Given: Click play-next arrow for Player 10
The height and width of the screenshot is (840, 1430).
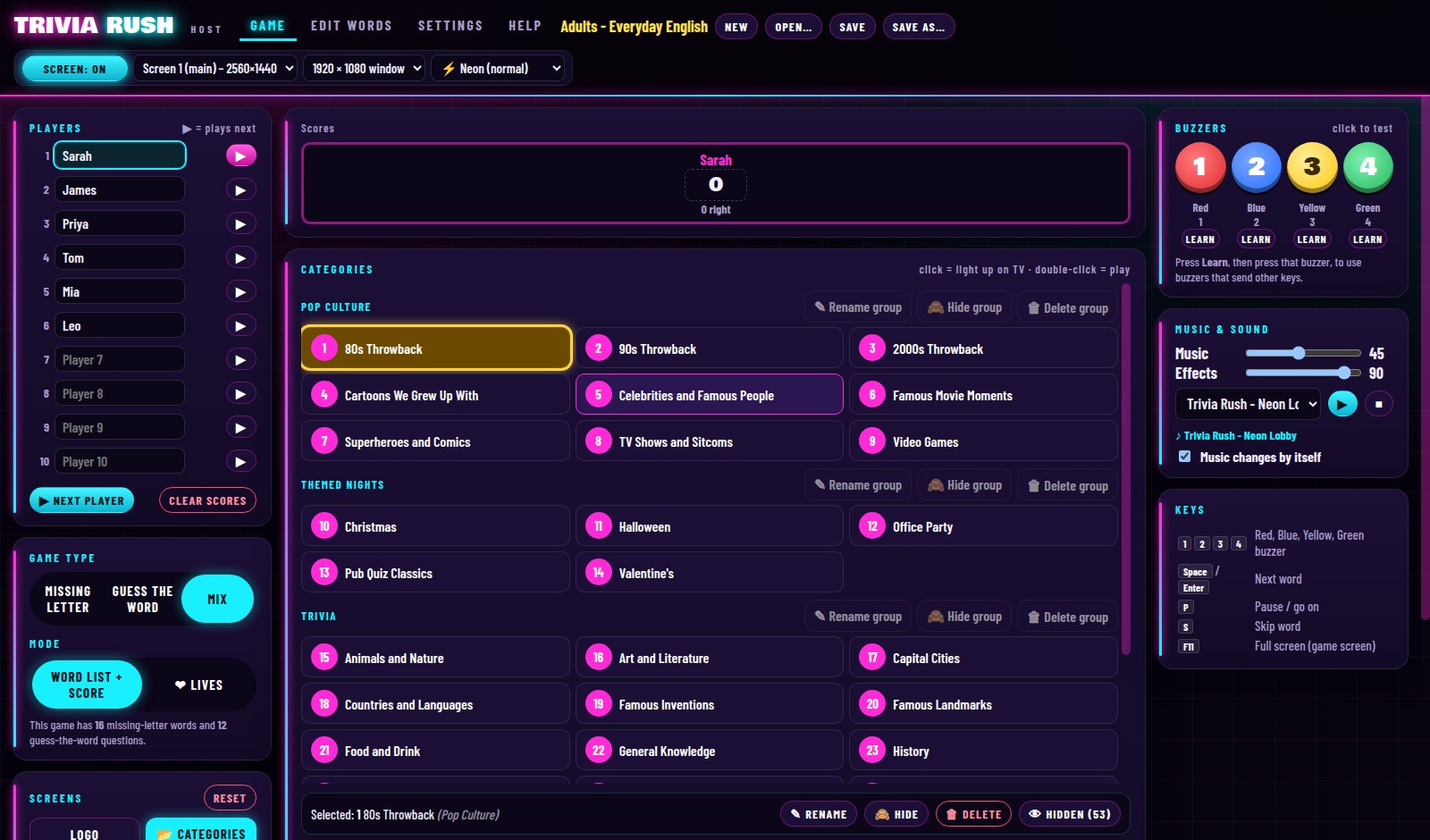Looking at the screenshot, I should coord(240,461).
